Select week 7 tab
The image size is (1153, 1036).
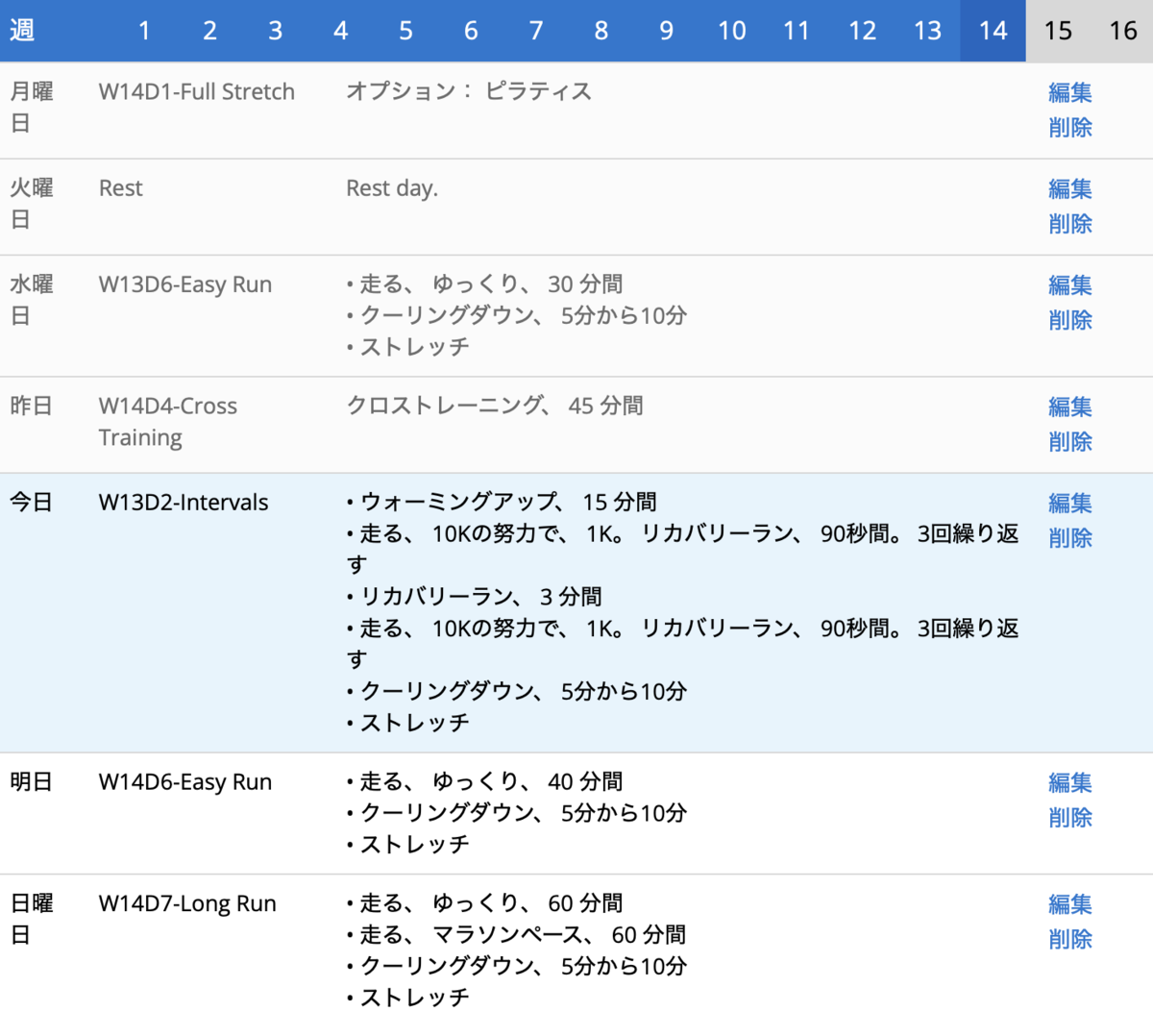point(536,31)
